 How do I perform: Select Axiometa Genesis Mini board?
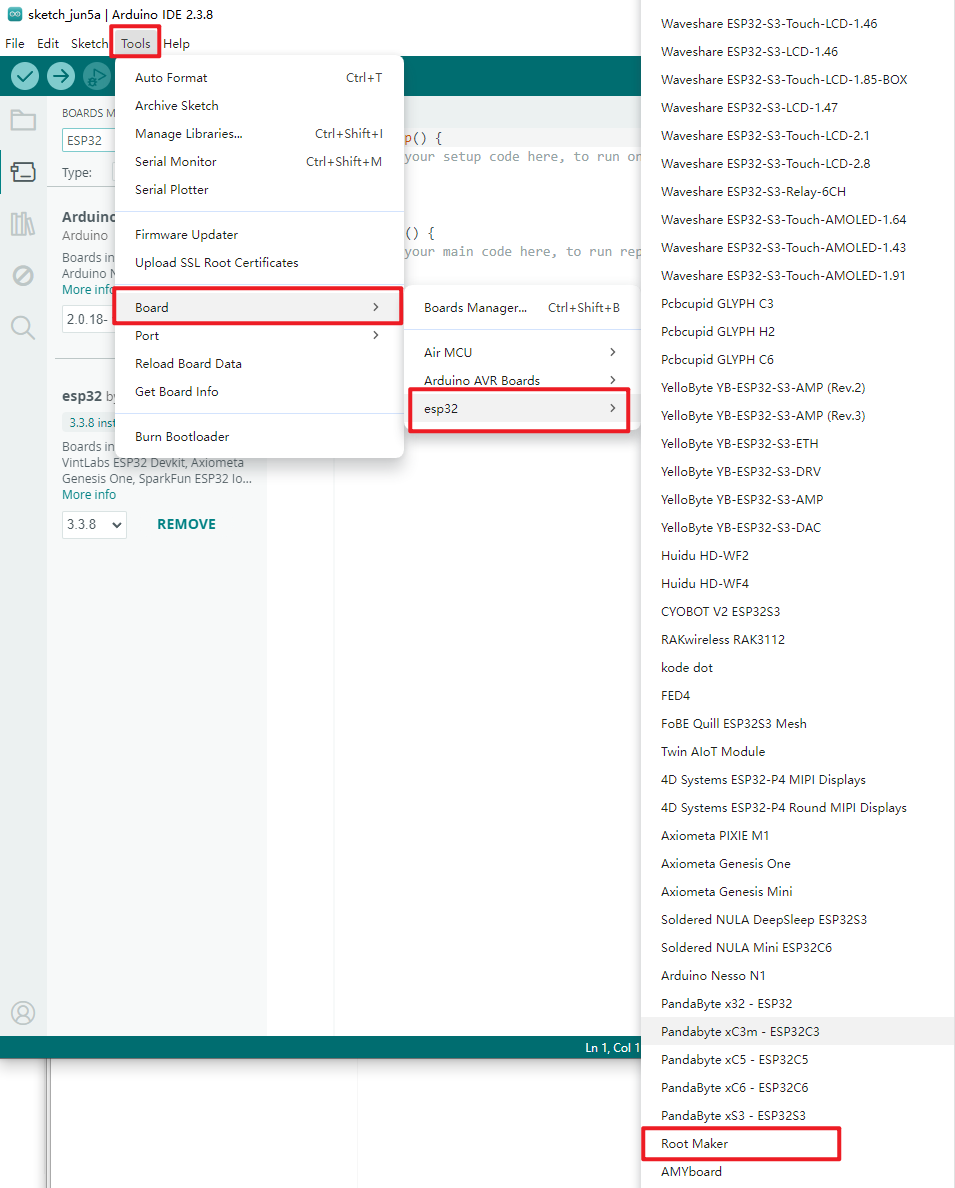click(x=797, y=891)
